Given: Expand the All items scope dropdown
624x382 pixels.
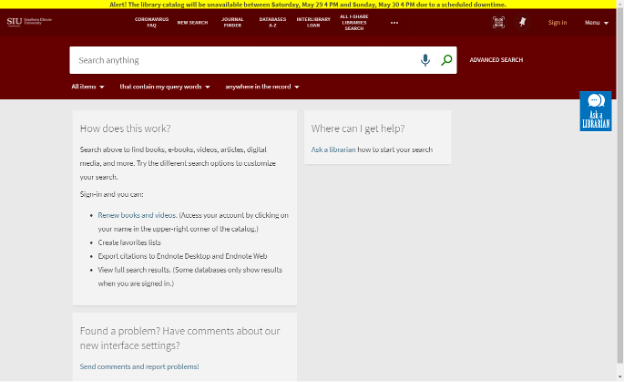Looking at the screenshot, I should pyautogui.click(x=88, y=87).
